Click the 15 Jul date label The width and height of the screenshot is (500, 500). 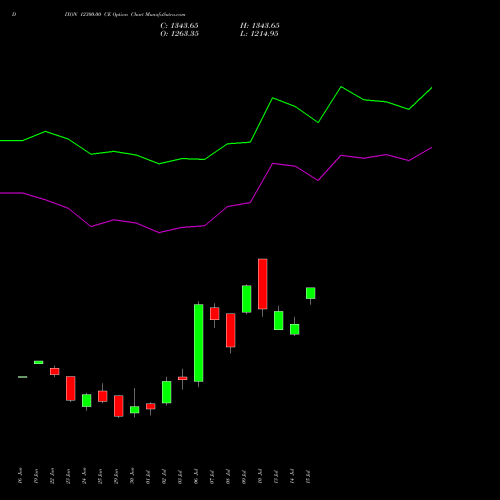point(308,476)
